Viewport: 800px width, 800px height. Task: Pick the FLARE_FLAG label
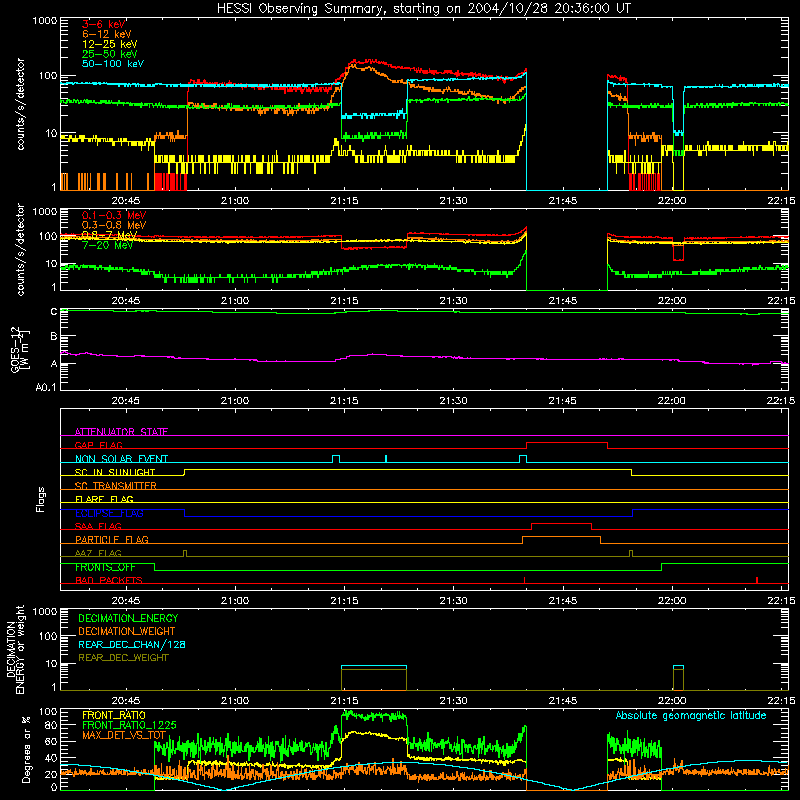point(104,499)
